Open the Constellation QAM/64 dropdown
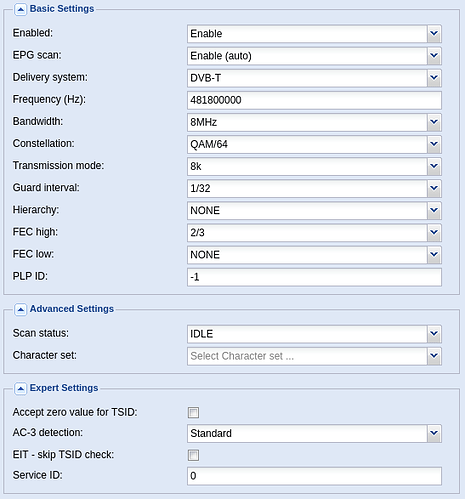Image resolution: width=465 pixels, height=499 pixels. 314,144
